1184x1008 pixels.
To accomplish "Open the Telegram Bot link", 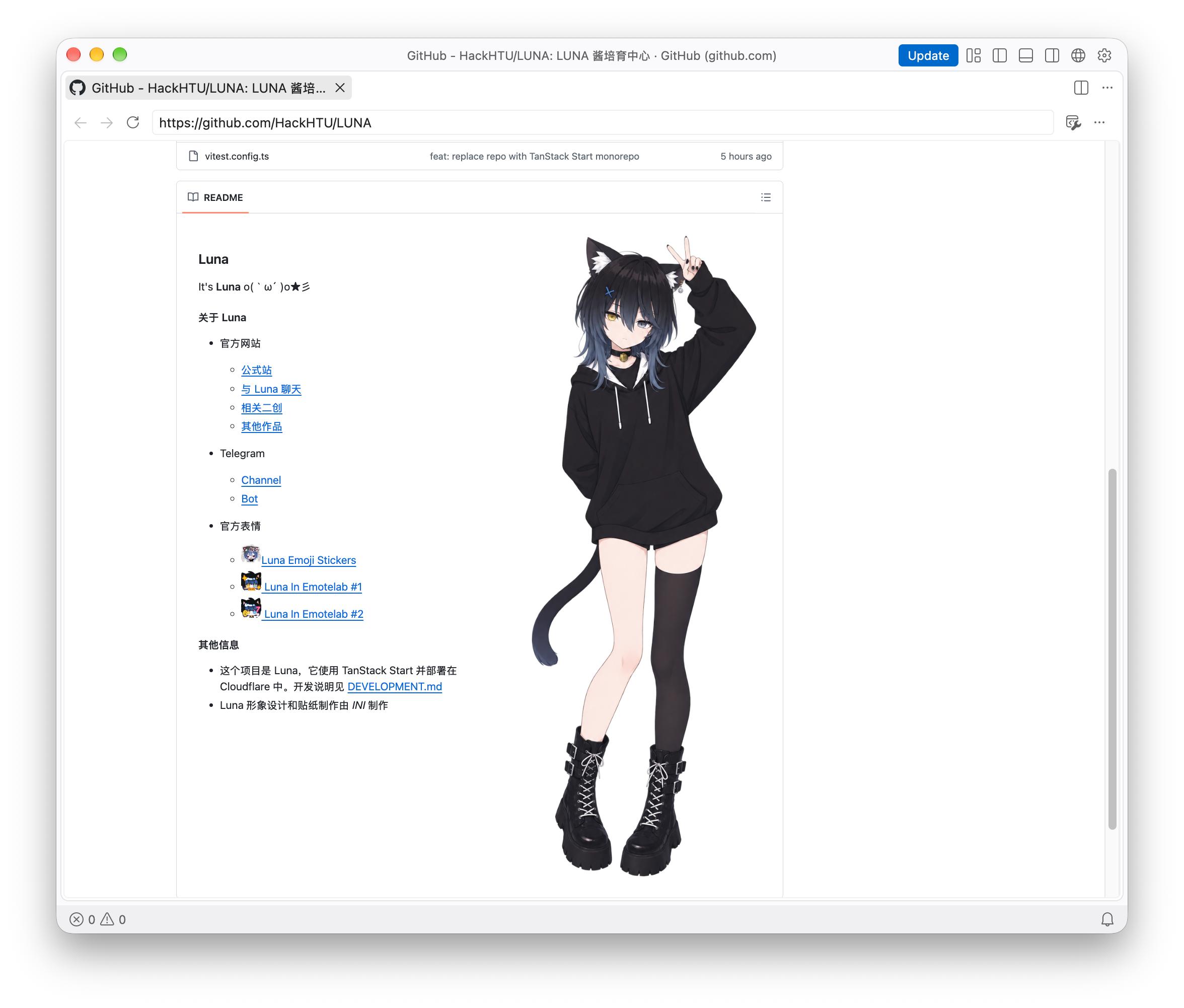I will (x=250, y=499).
